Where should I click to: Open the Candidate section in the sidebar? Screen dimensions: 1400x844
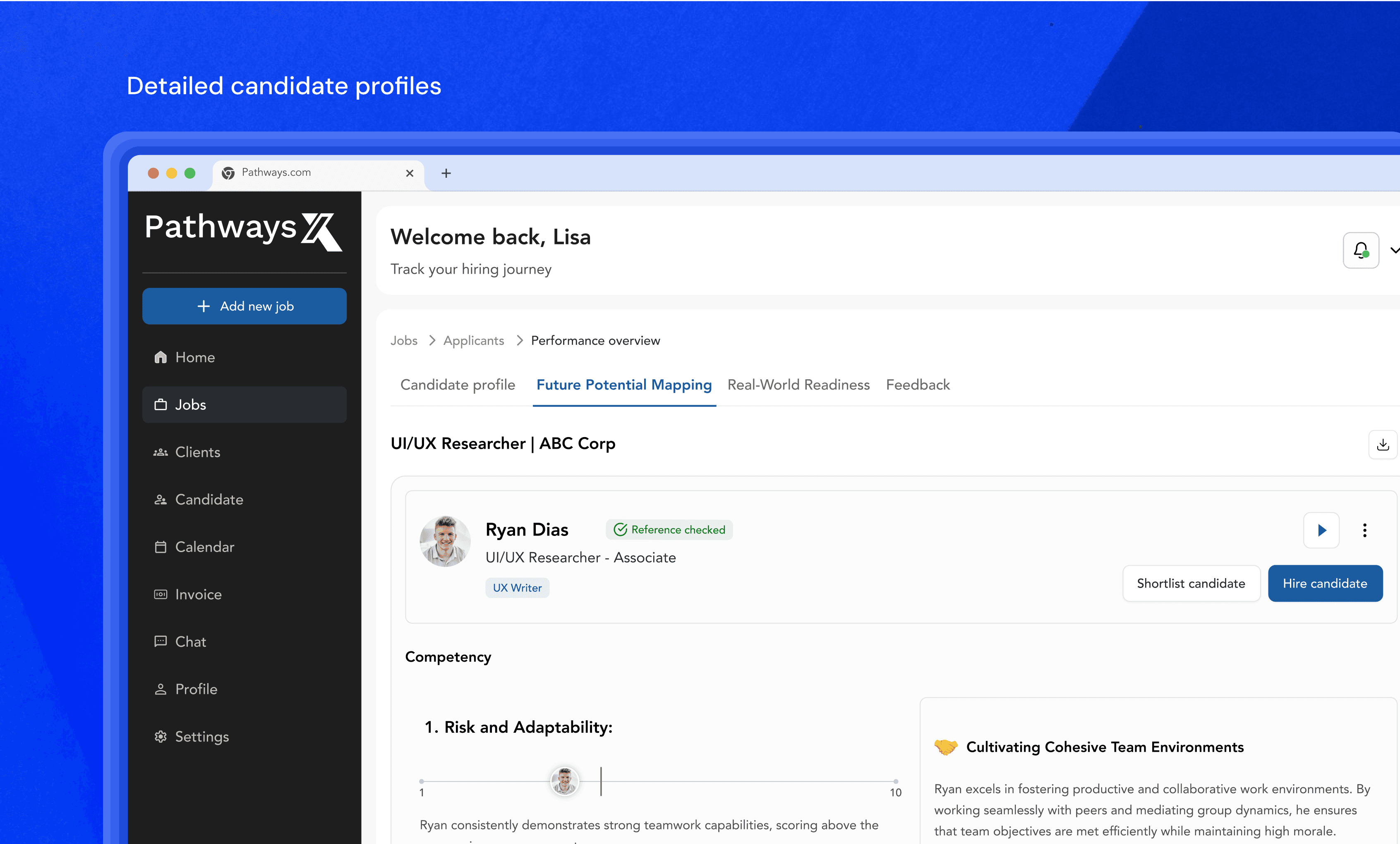pos(245,499)
